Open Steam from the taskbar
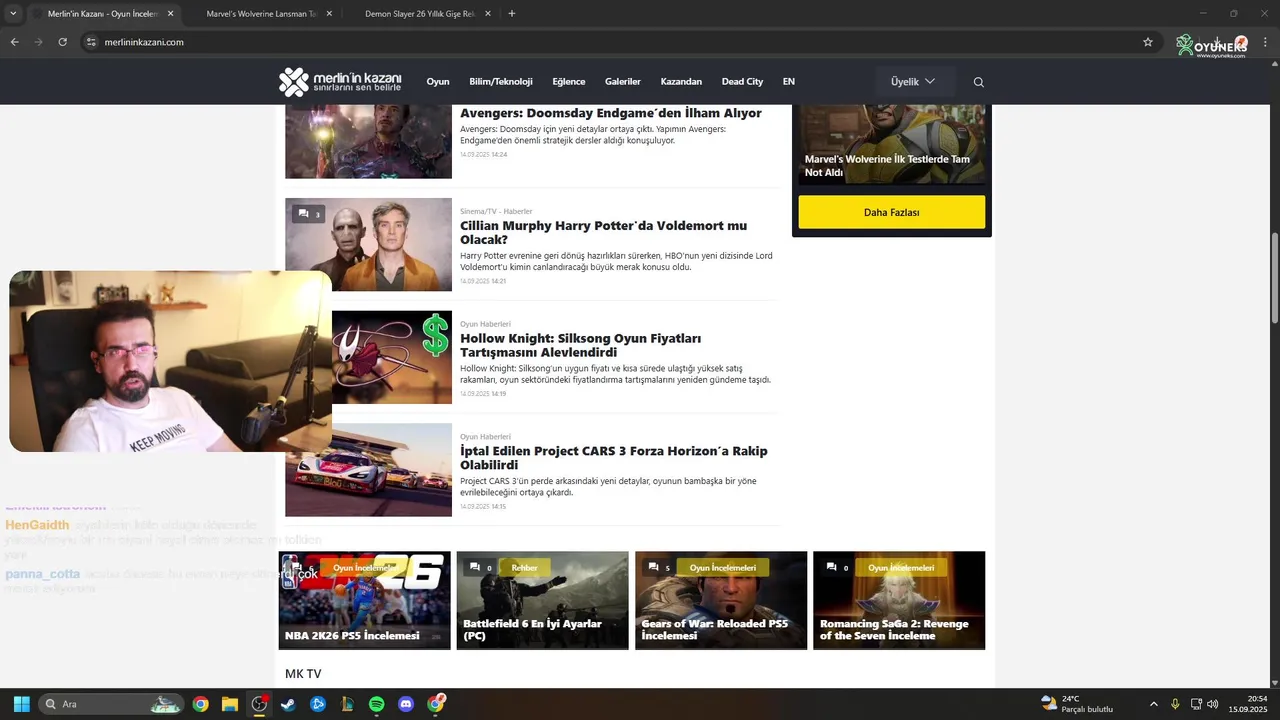 pos(288,704)
